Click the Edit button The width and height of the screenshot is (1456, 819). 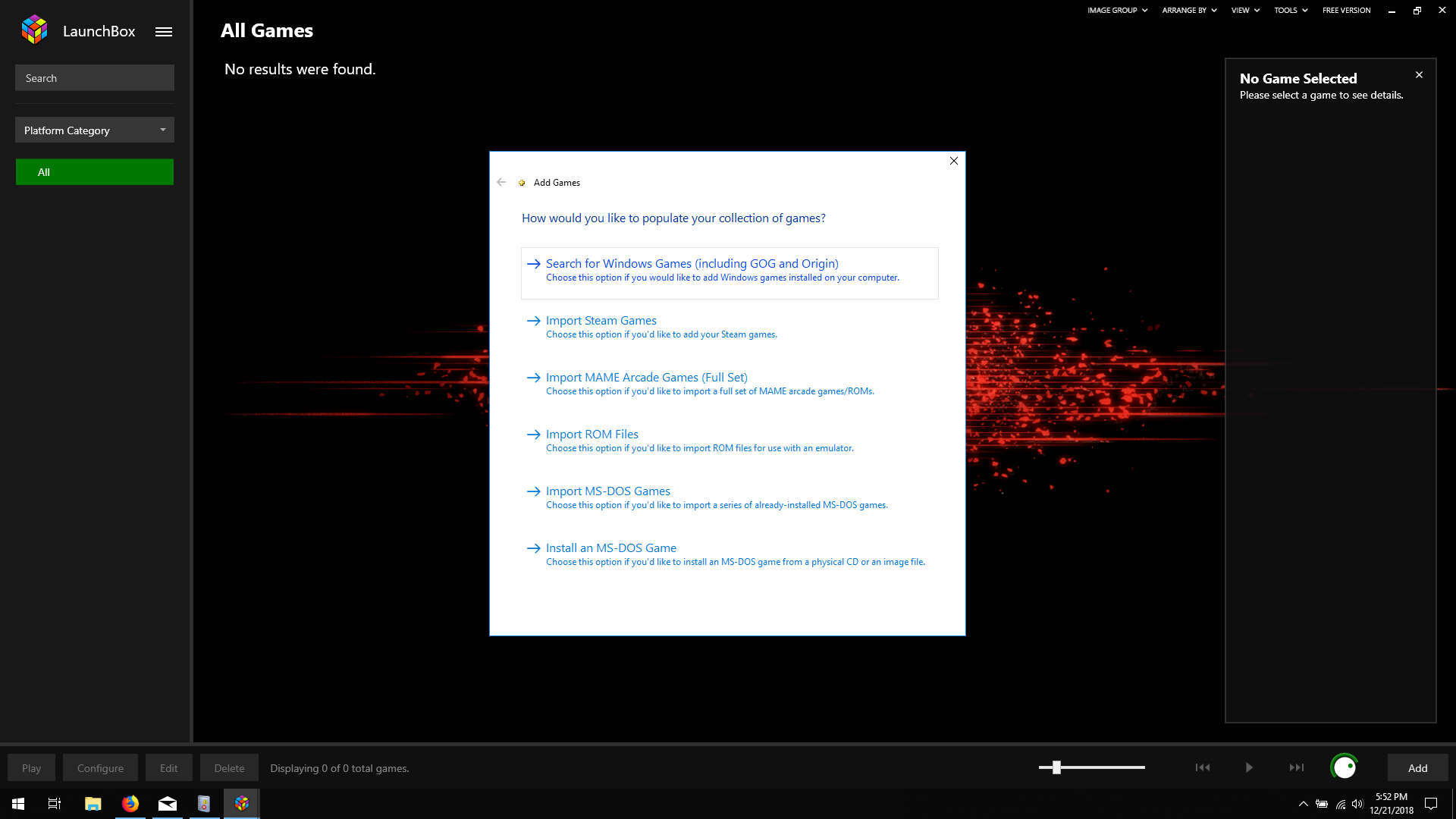point(168,768)
